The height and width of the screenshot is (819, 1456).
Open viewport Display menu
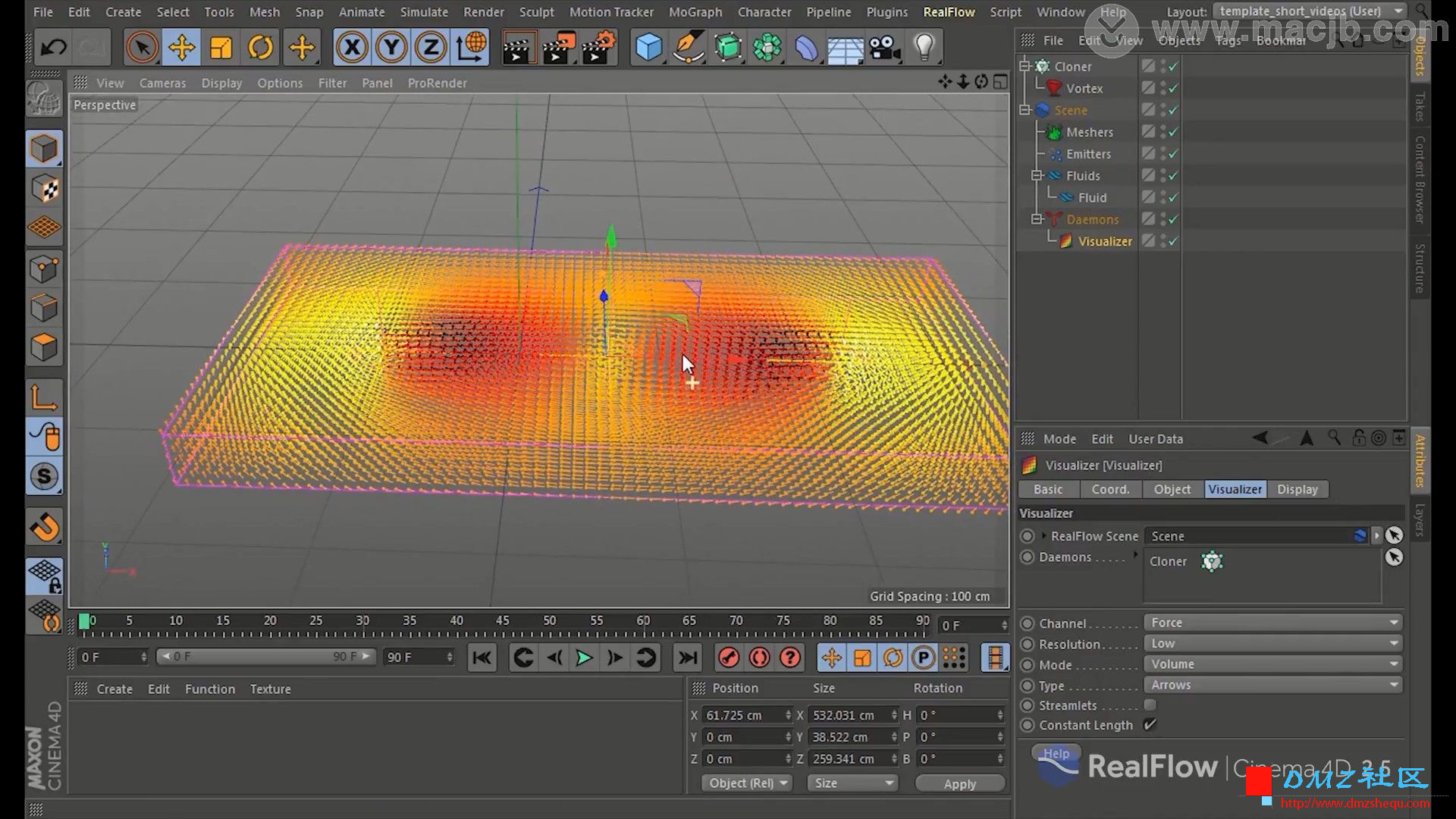[x=221, y=83]
